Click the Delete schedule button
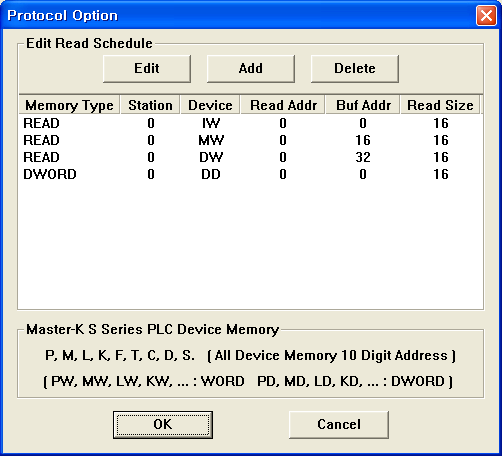This screenshot has width=502, height=456. (355, 69)
